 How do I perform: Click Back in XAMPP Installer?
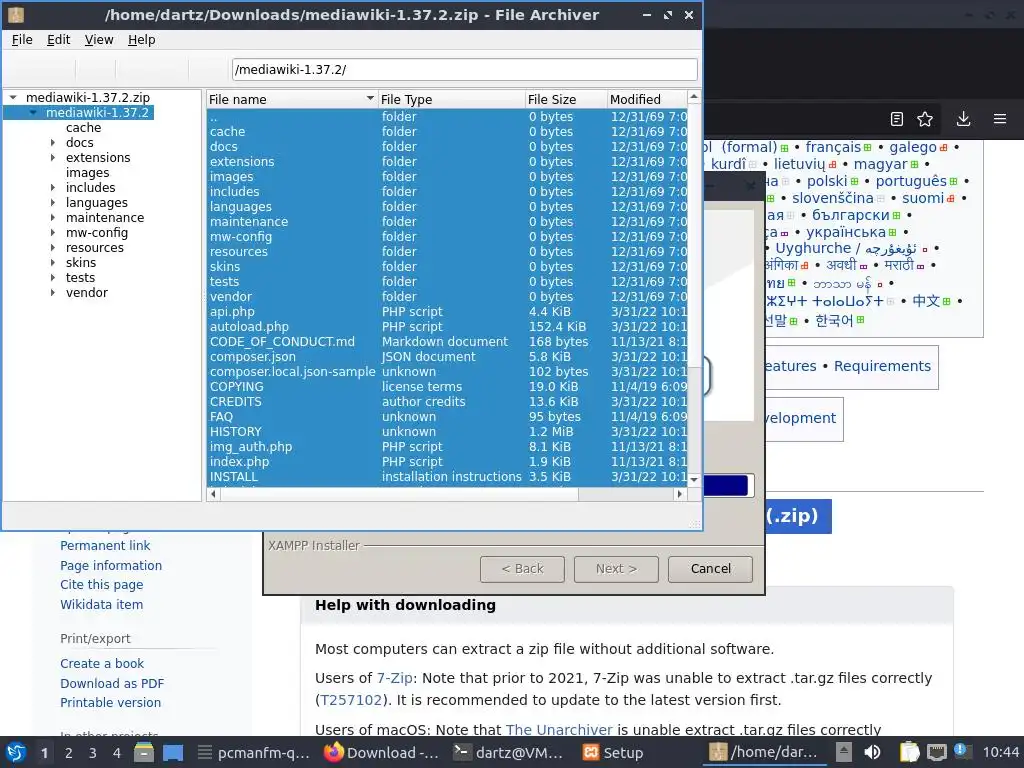click(522, 569)
